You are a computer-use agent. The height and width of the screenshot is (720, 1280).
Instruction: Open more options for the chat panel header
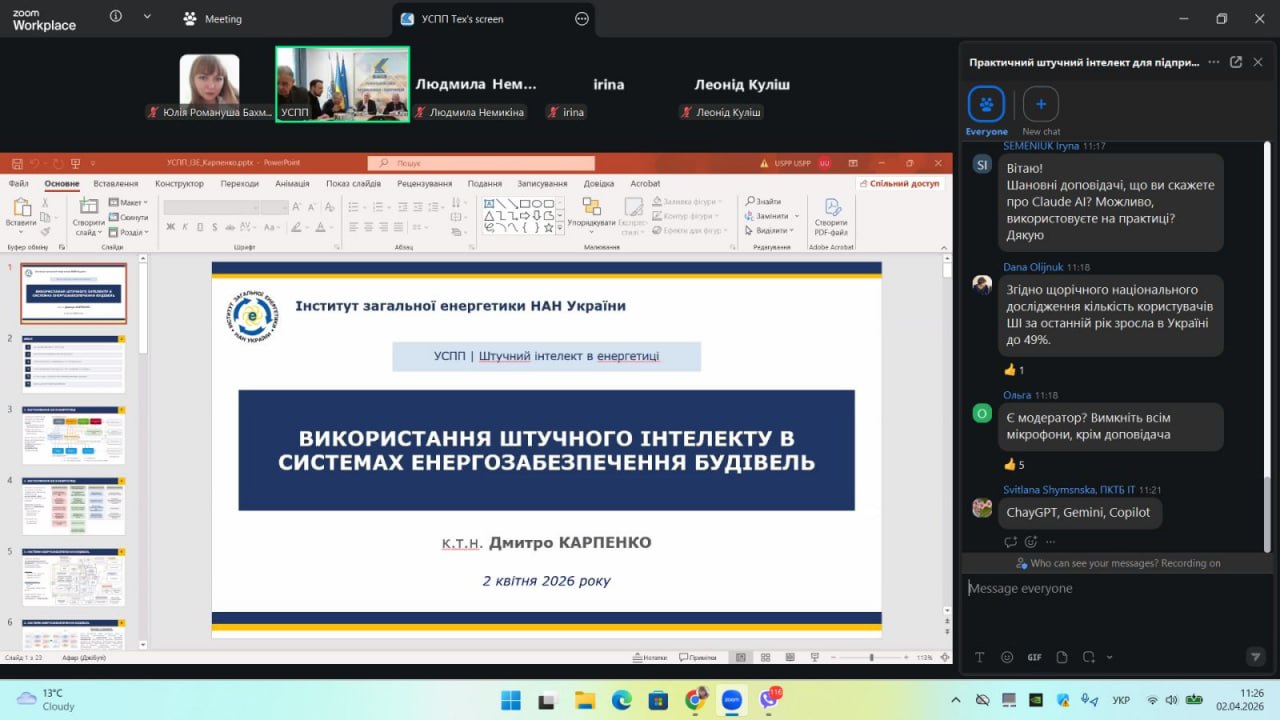(1213, 62)
